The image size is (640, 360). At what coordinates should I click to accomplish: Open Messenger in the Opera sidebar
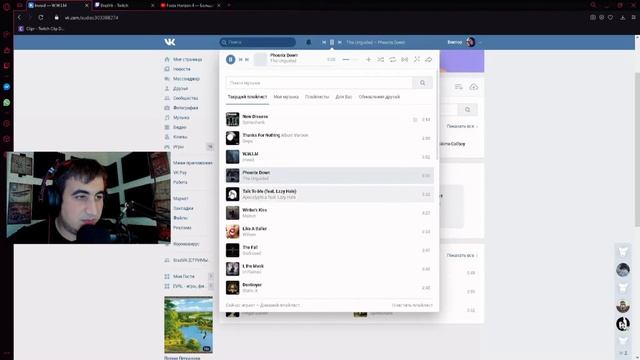[7, 87]
